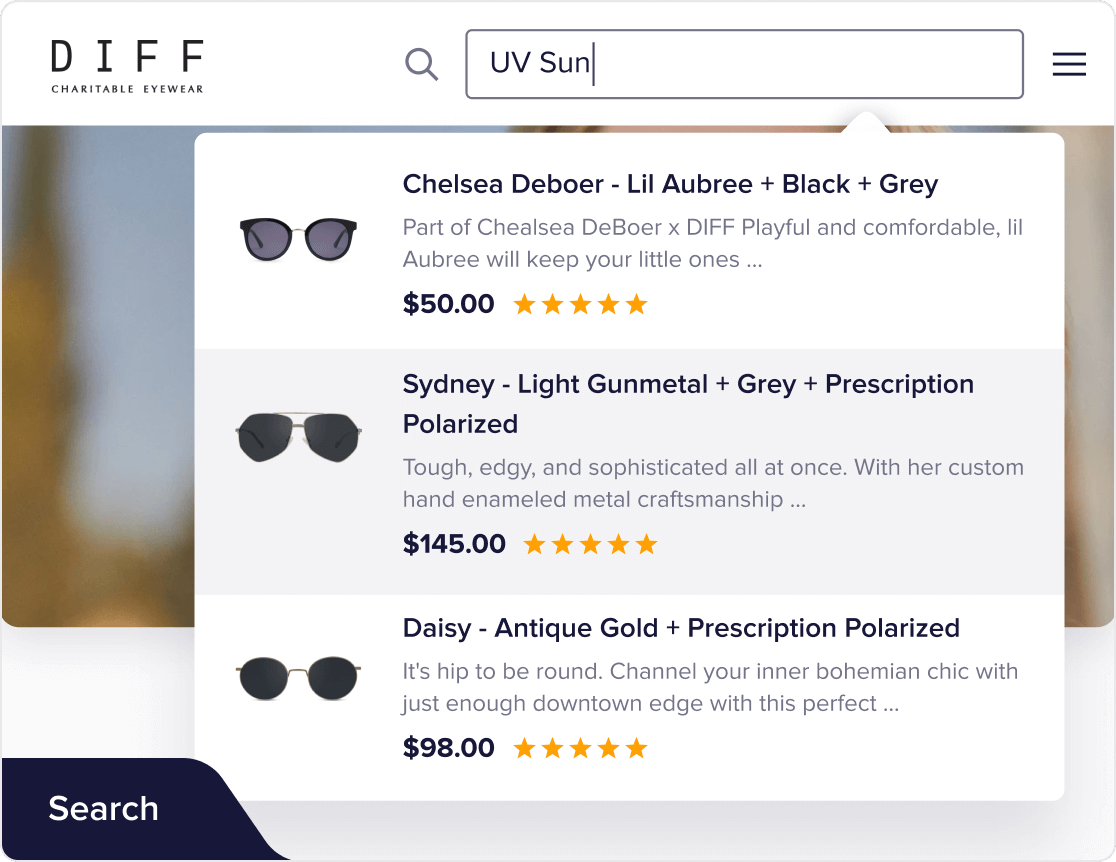Select the "Daisy - Antique Gold + Prescription Polarized" title
The image size is (1116, 862).
(681, 628)
